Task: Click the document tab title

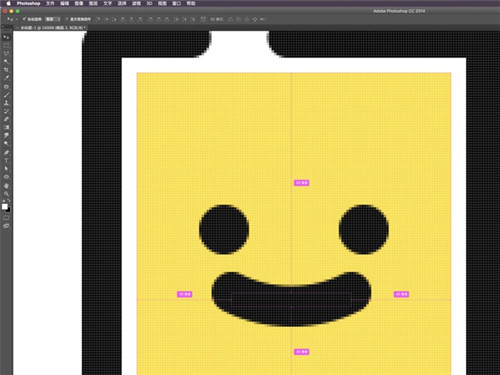Action: tap(52, 28)
